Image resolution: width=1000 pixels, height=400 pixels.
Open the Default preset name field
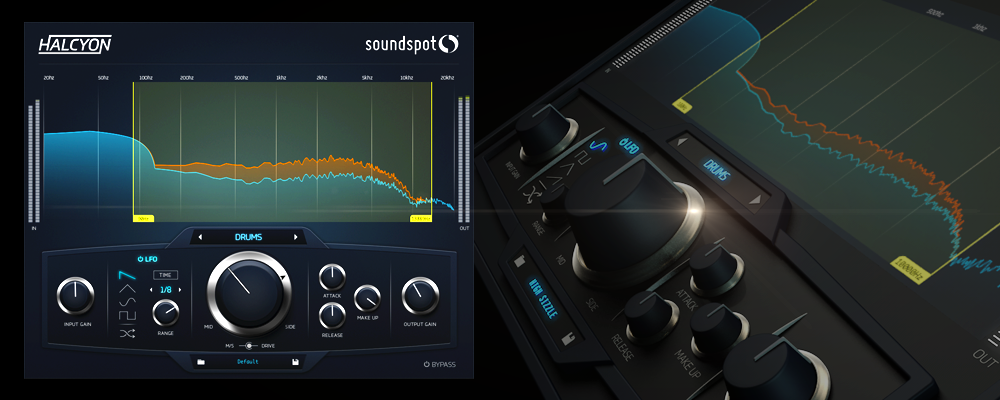pos(249,362)
